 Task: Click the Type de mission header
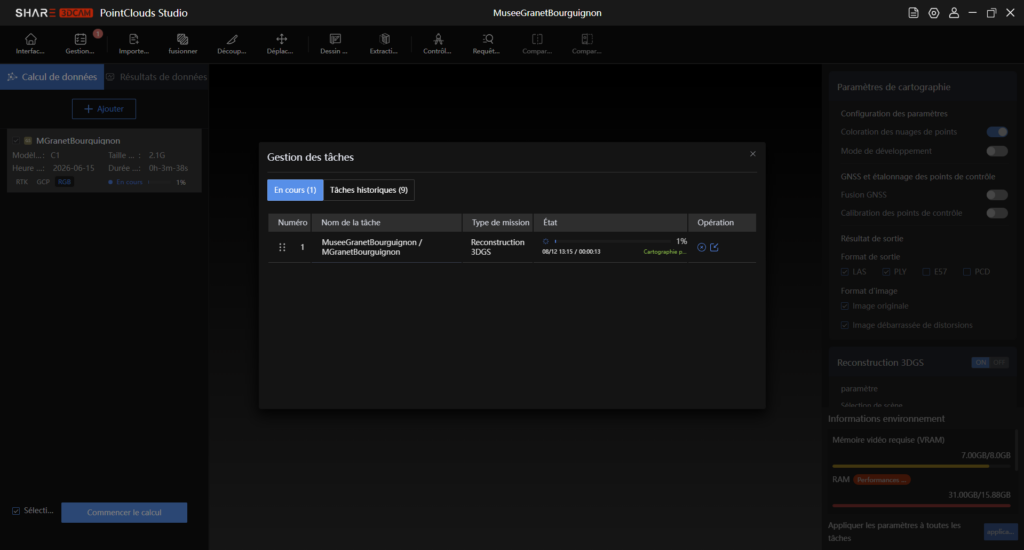pos(500,223)
